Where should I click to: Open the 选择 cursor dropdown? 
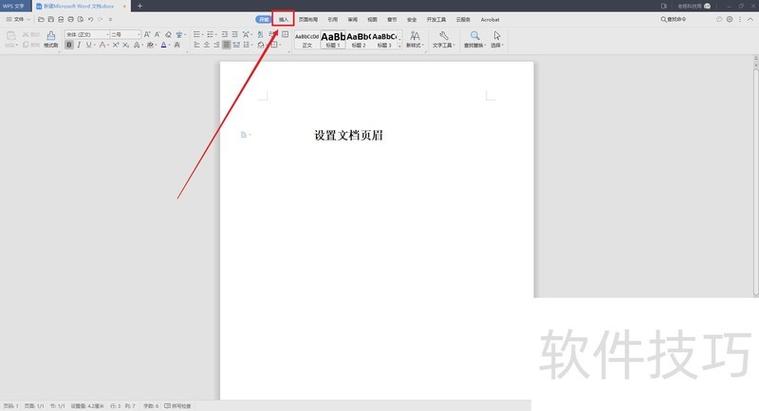(x=497, y=39)
